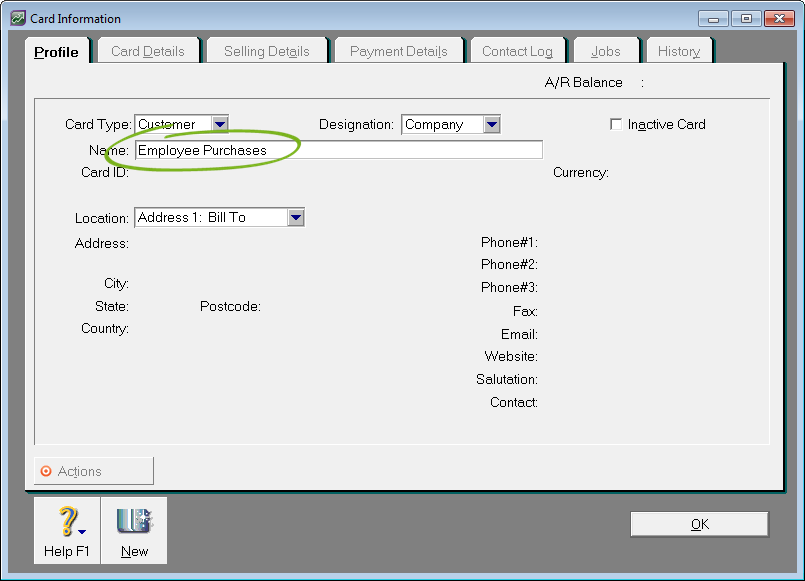Click the Actions button
This screenshot has height=581, width=805.
(x=94, y=471)
